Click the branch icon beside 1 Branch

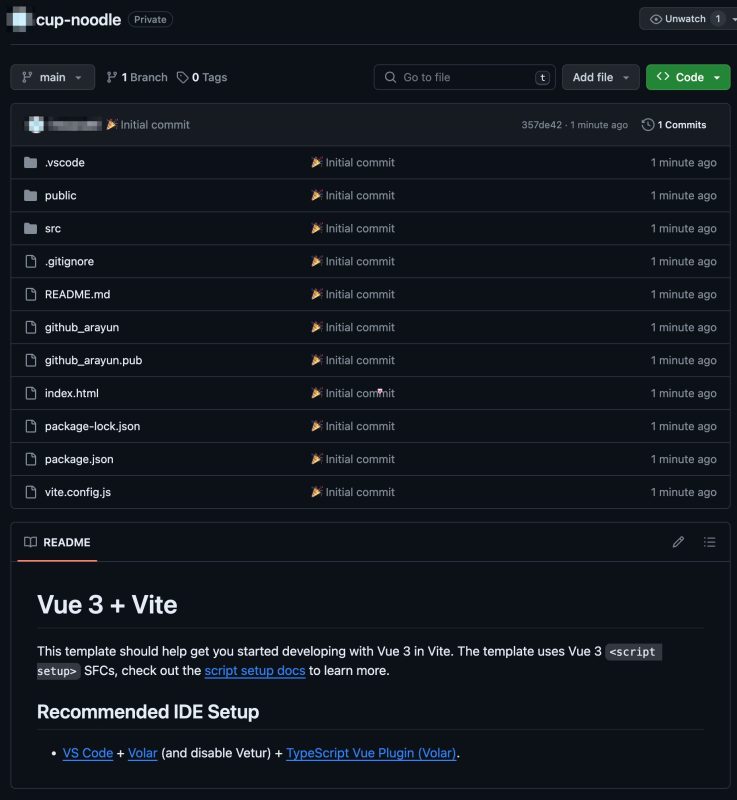(x=111, y=77)
